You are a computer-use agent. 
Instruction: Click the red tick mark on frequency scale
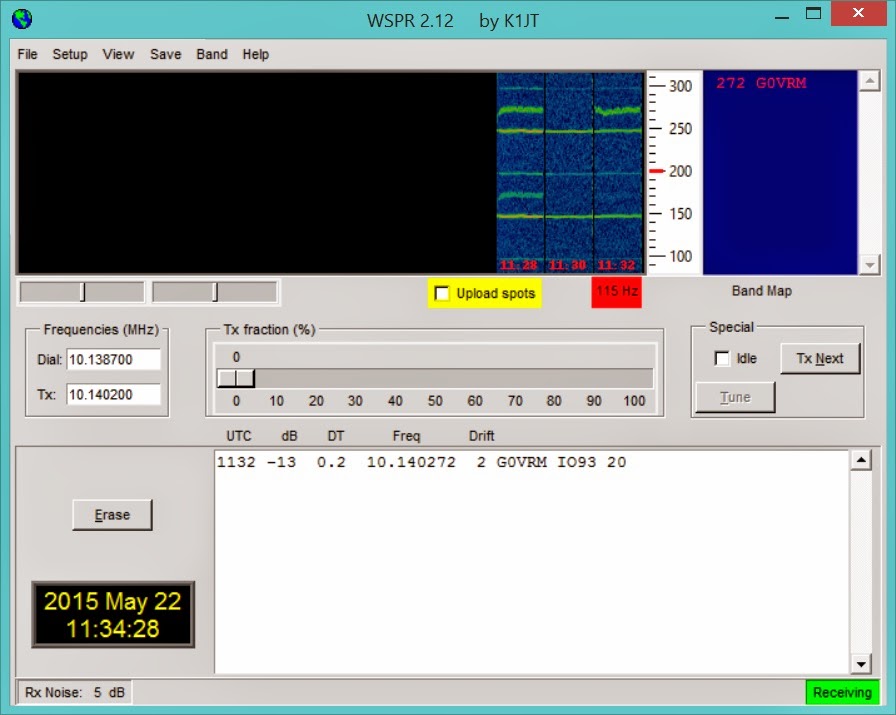655,170
